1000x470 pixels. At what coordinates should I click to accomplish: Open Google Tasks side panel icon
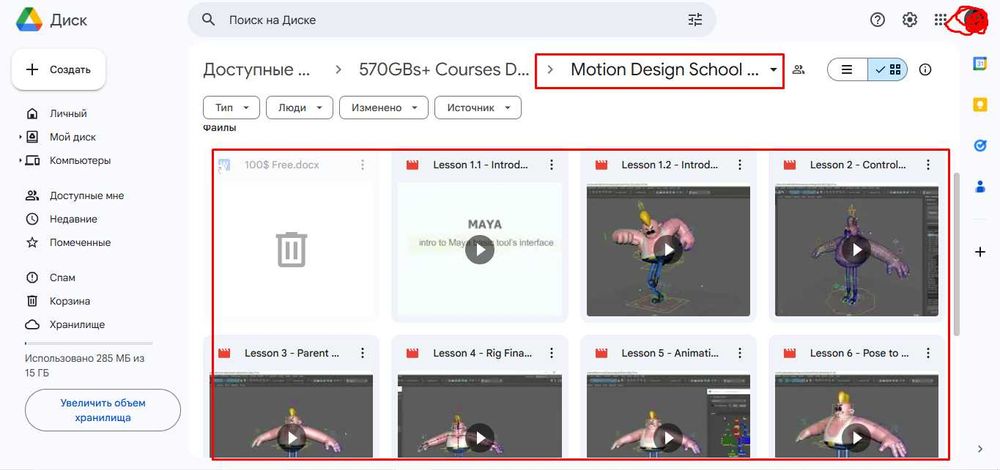980,145
